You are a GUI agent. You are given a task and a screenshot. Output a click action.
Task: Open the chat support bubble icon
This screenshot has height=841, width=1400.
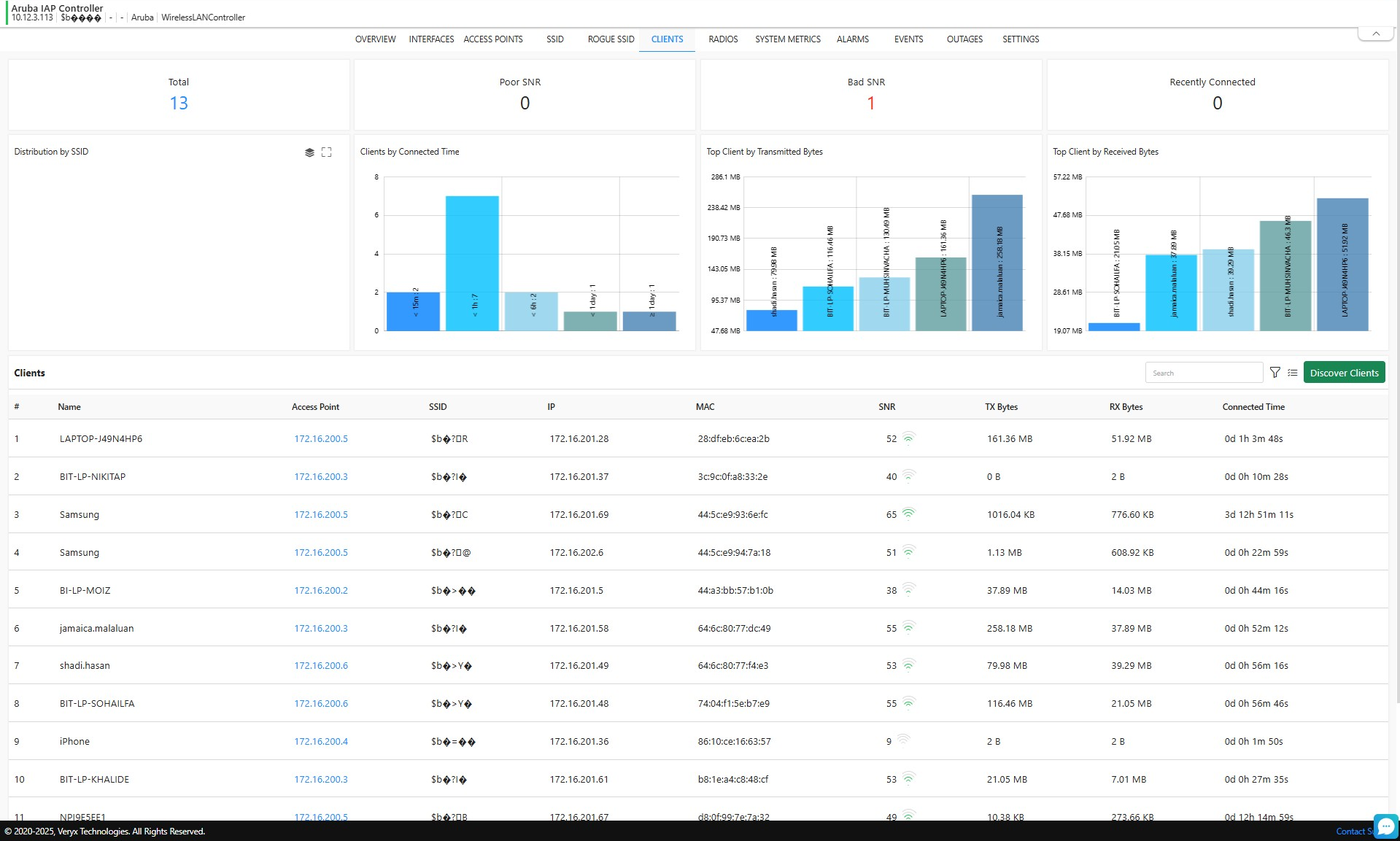1385,826
